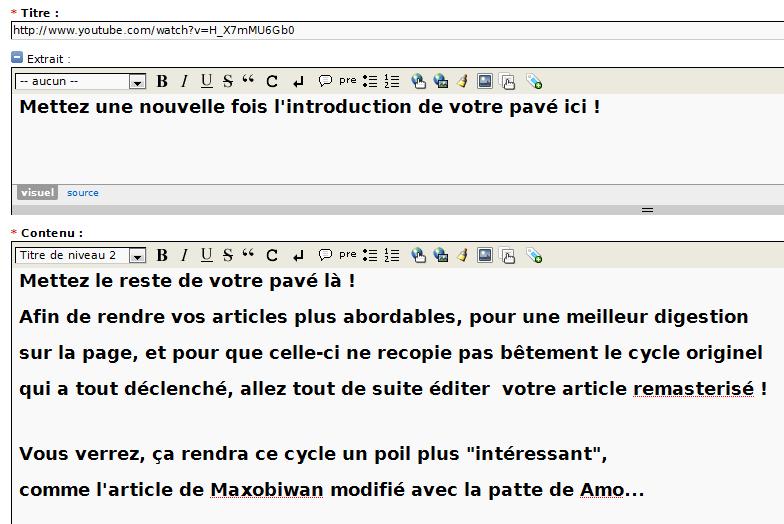
Task: Apply Italic in the Contenu toolbar
Action: (x=184, y=255)
